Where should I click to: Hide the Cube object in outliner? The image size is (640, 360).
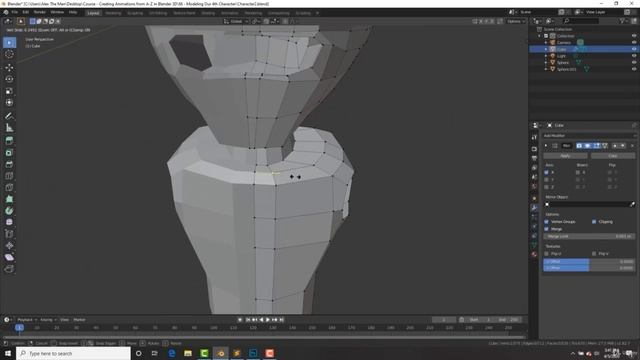[x=634, y=49]
